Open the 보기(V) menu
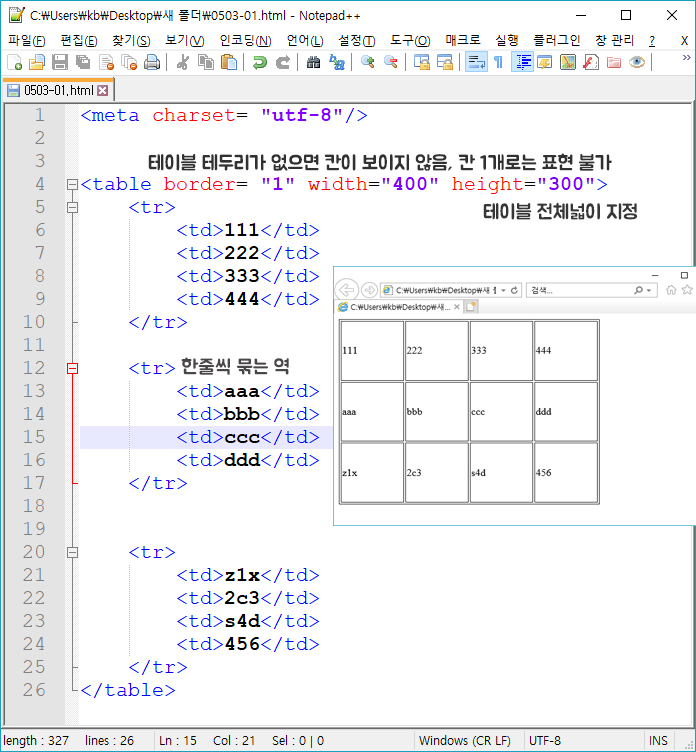 (185, 40)
